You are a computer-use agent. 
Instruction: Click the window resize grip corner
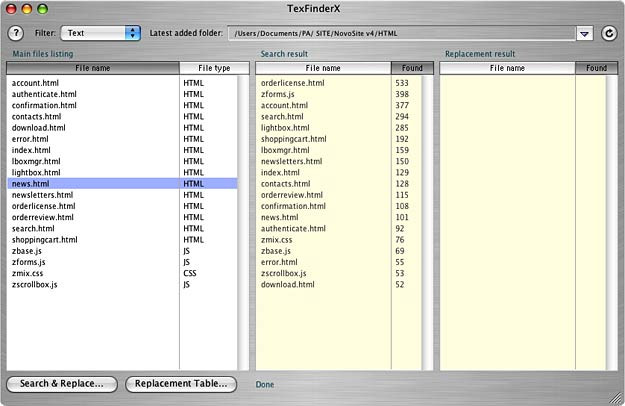617,398
